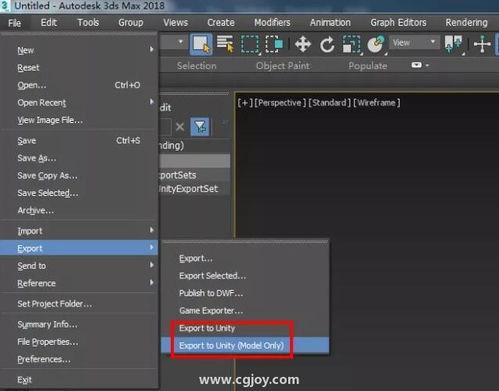
Task: Choose Publish to DWF... submenu entry
Action: 245,293
